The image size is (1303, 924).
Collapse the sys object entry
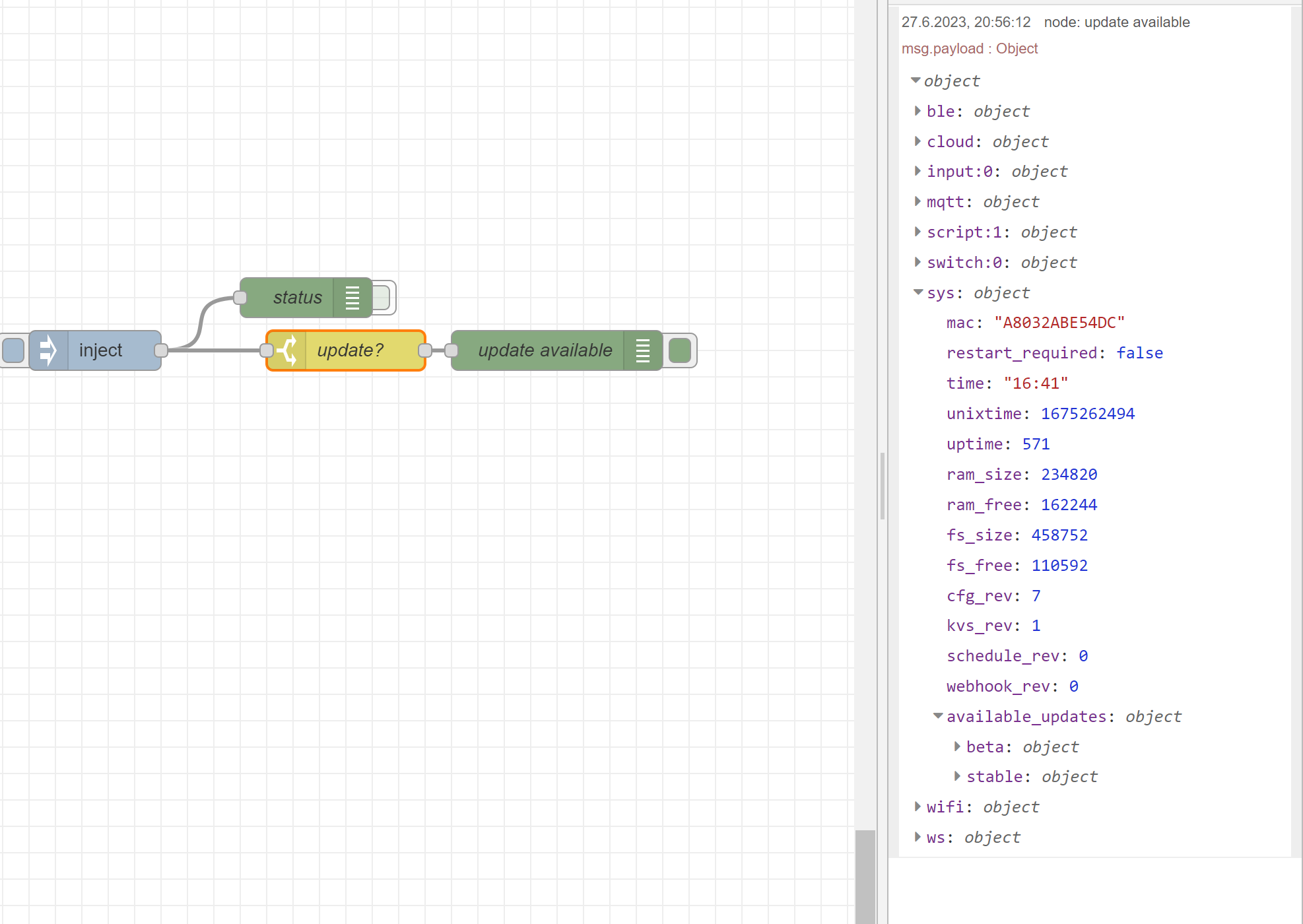[918, 292]
